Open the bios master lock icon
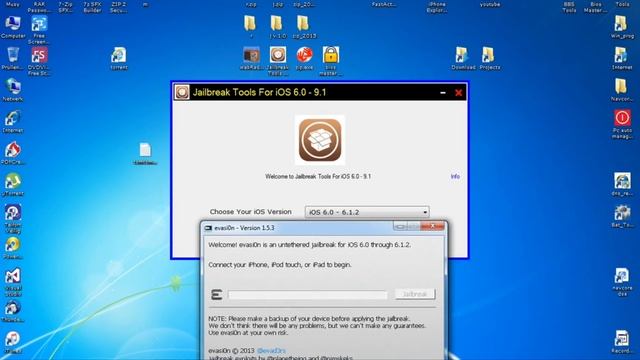This screenshot has height=360, width=640. [x=330, y=61]
